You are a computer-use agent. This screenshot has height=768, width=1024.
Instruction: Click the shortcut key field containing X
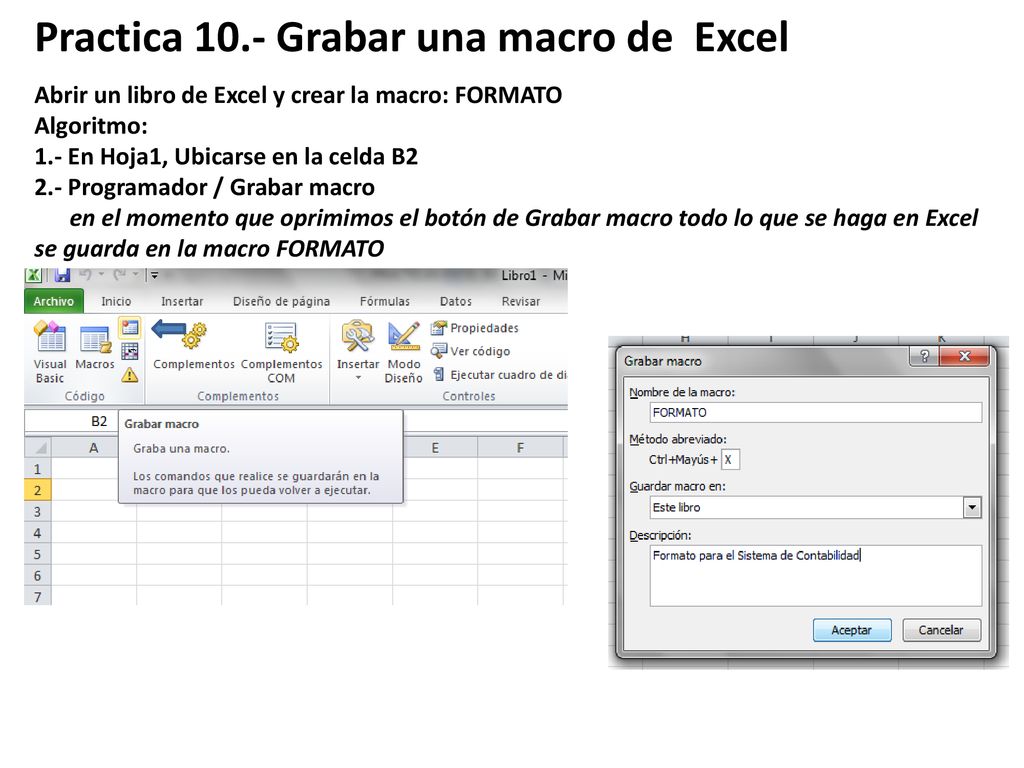click(x=730, y=460)
